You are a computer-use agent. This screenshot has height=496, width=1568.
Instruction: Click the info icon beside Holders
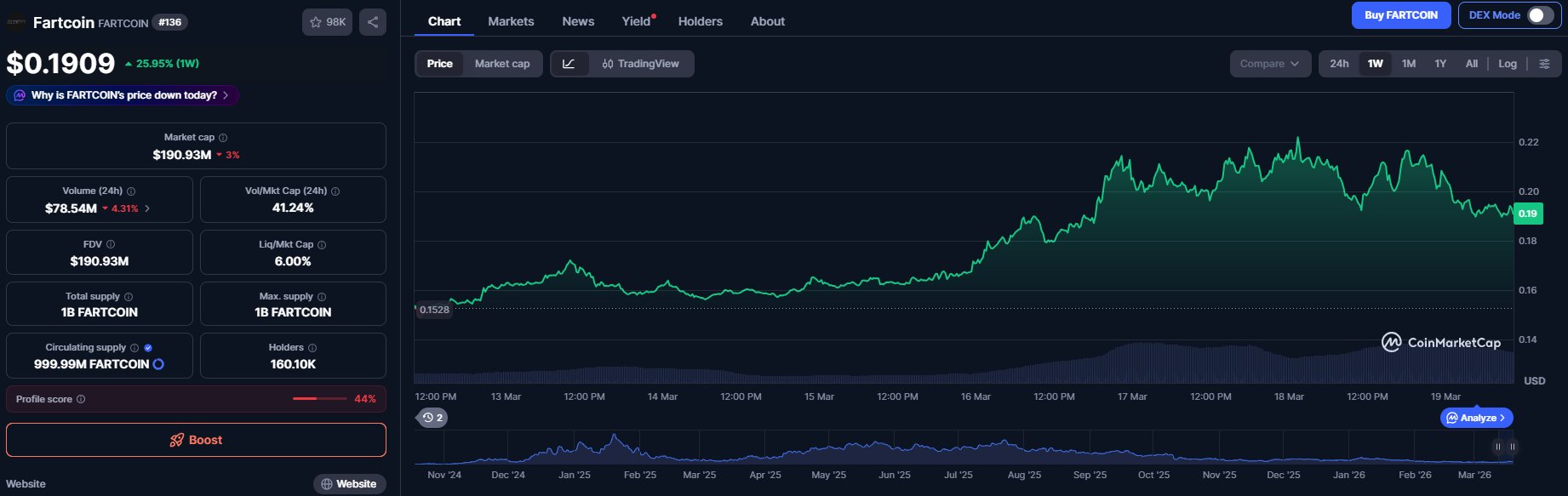click(312, 348)
